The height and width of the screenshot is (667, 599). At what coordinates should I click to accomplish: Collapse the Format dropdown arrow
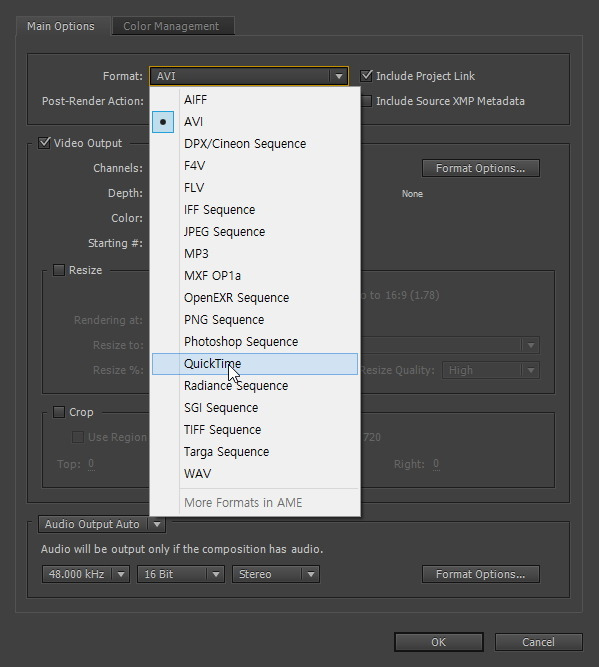point(339,76)
